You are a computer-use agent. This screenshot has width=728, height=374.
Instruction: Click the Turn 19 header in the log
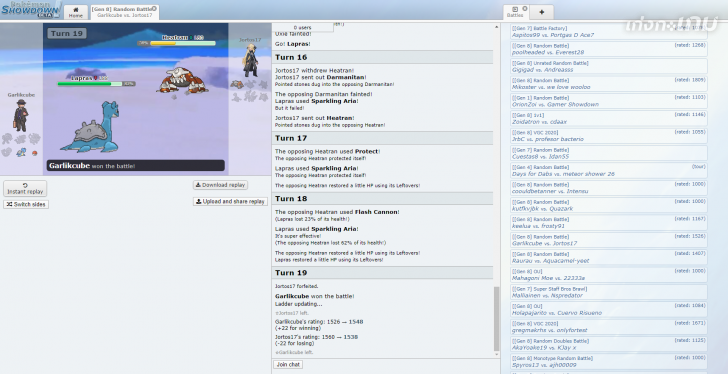pyautogui.click(x=382, y=273)
